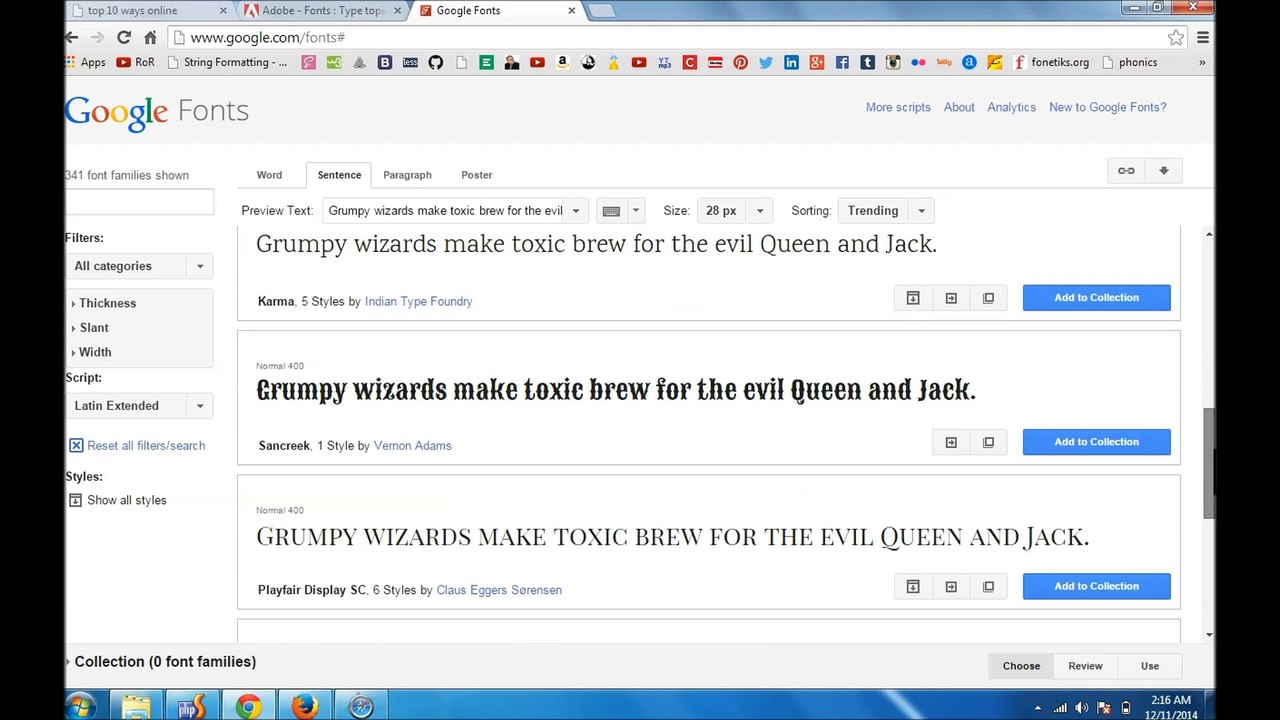Image resolution: width=1280 pixels, height=720 pixels.
Task: Open All categories dropdown
Action: (139, 266)
